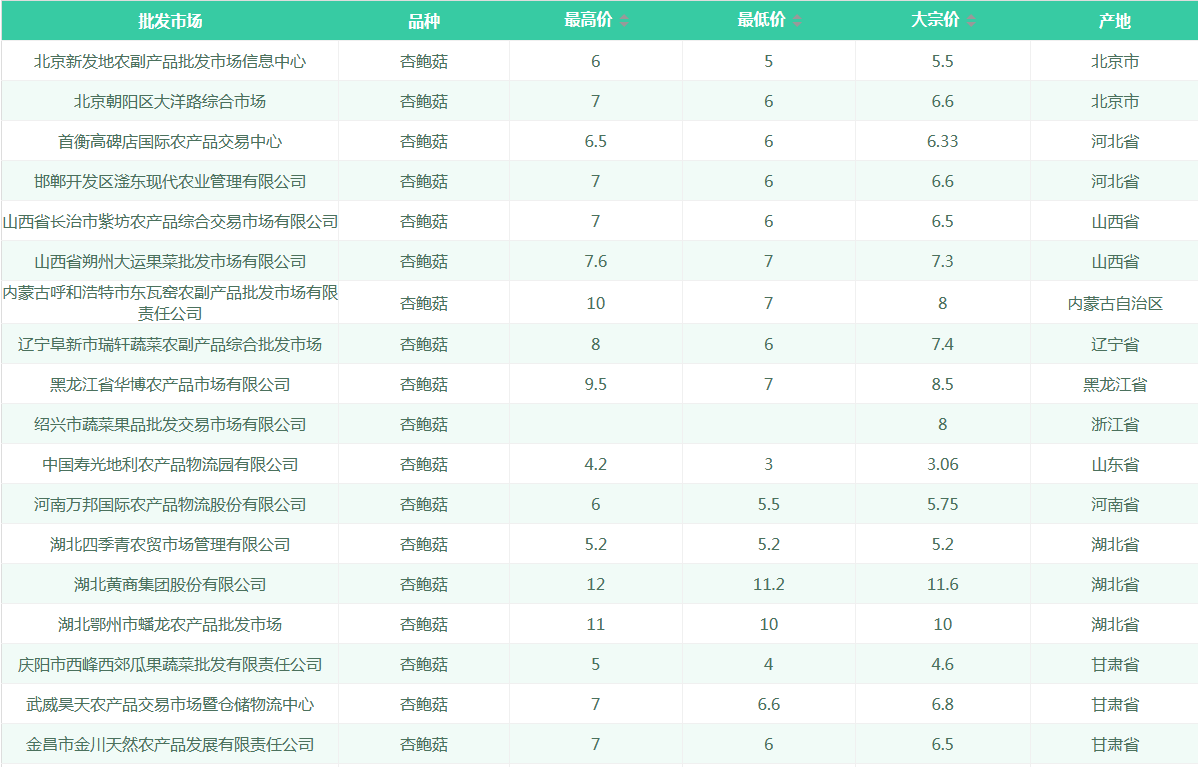
Task: Click the 产地 column header
Action: [1114, 21]
